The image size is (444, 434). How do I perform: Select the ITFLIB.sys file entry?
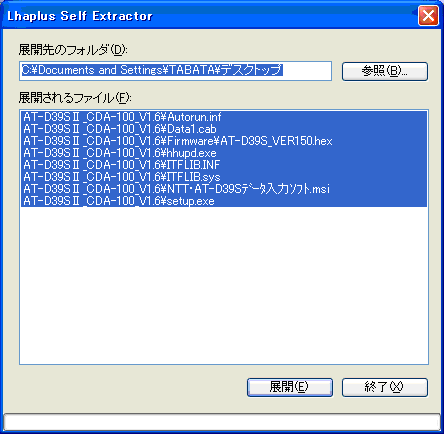[x=224, y=177]
